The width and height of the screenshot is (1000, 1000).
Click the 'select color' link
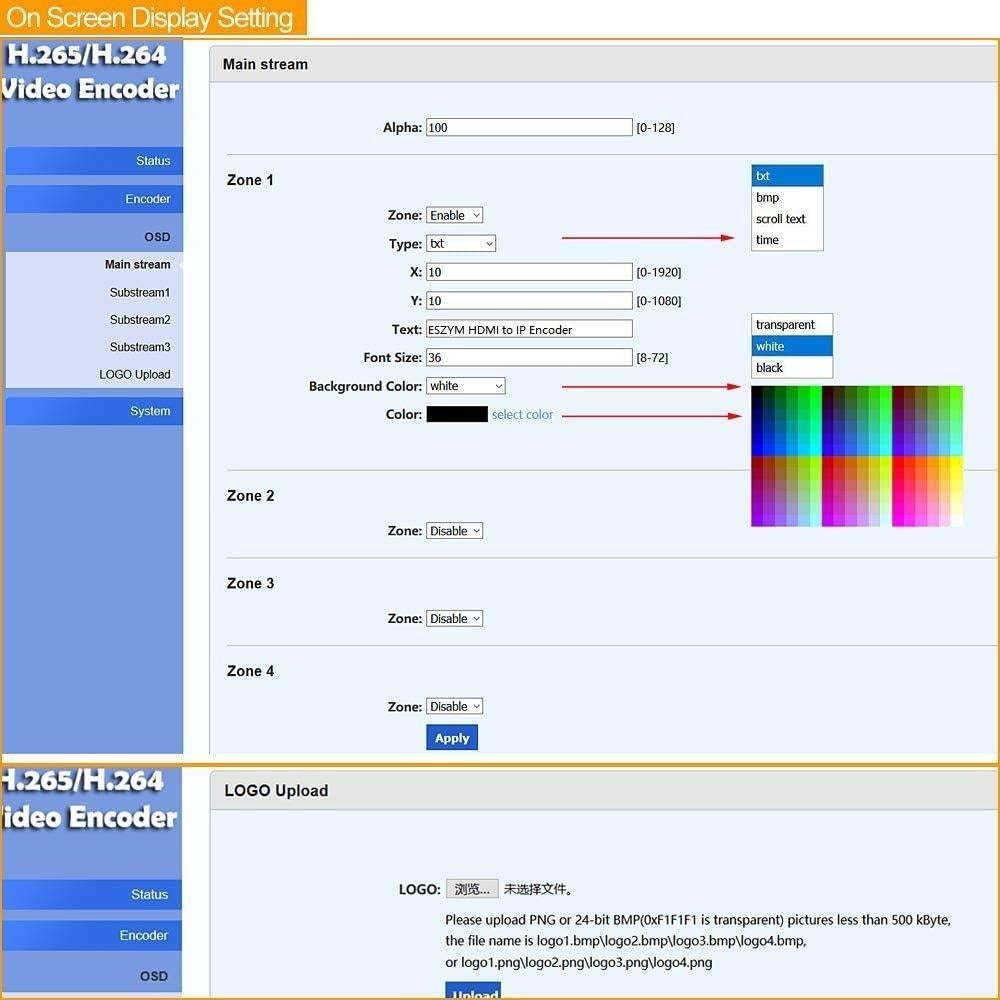point(521,414)
